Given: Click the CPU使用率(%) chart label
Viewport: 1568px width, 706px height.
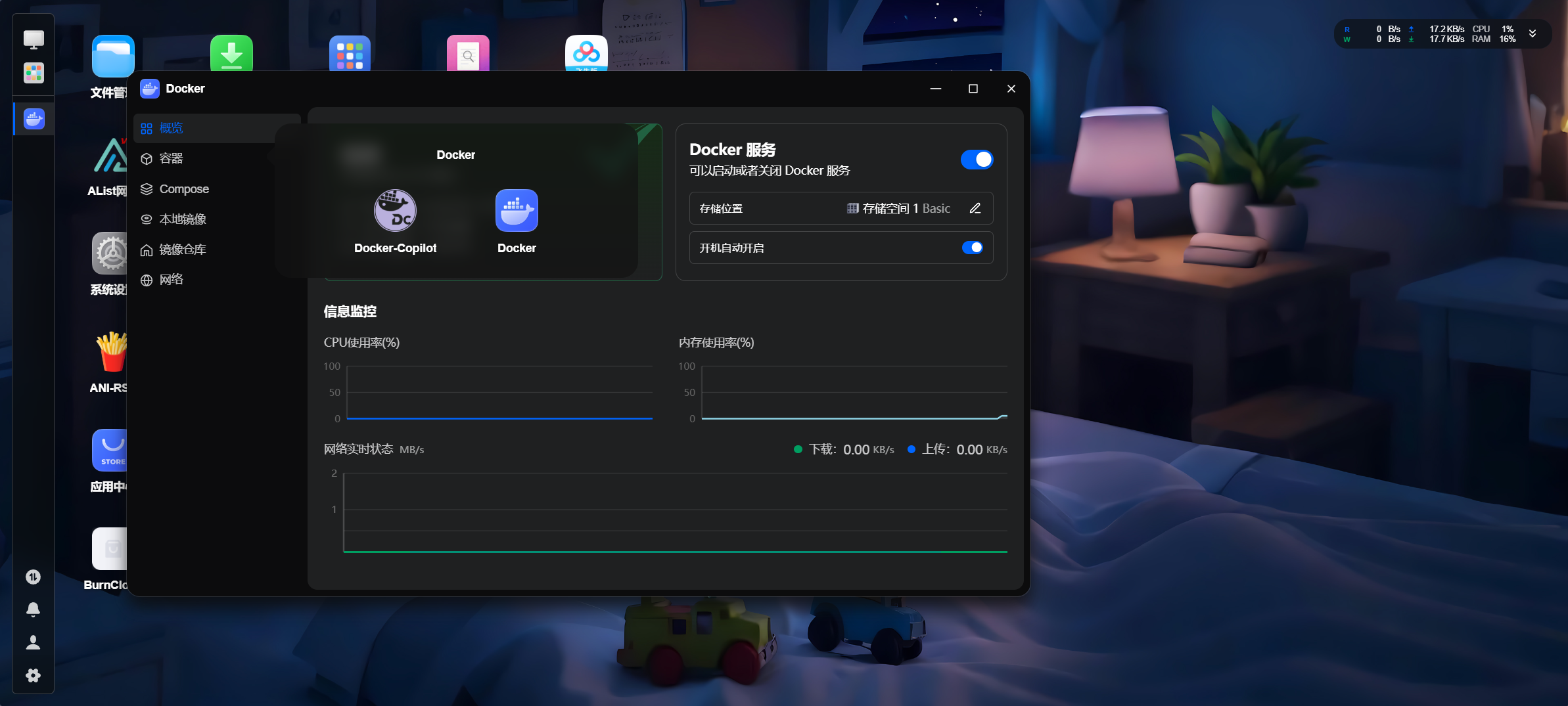Looking at the screenshot, I should coord(361,342).
